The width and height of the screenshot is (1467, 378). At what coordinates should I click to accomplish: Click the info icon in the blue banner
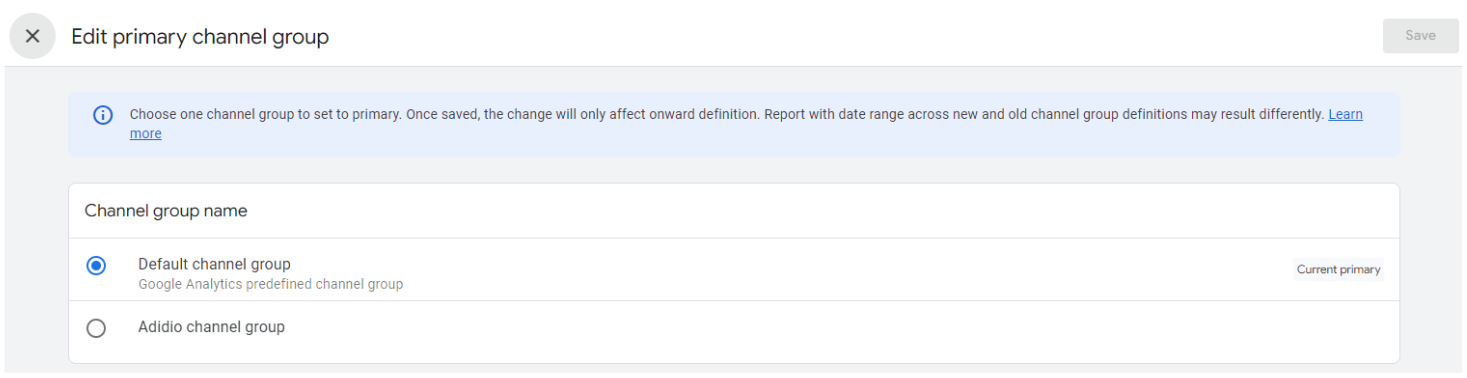[x=103, y=115]
